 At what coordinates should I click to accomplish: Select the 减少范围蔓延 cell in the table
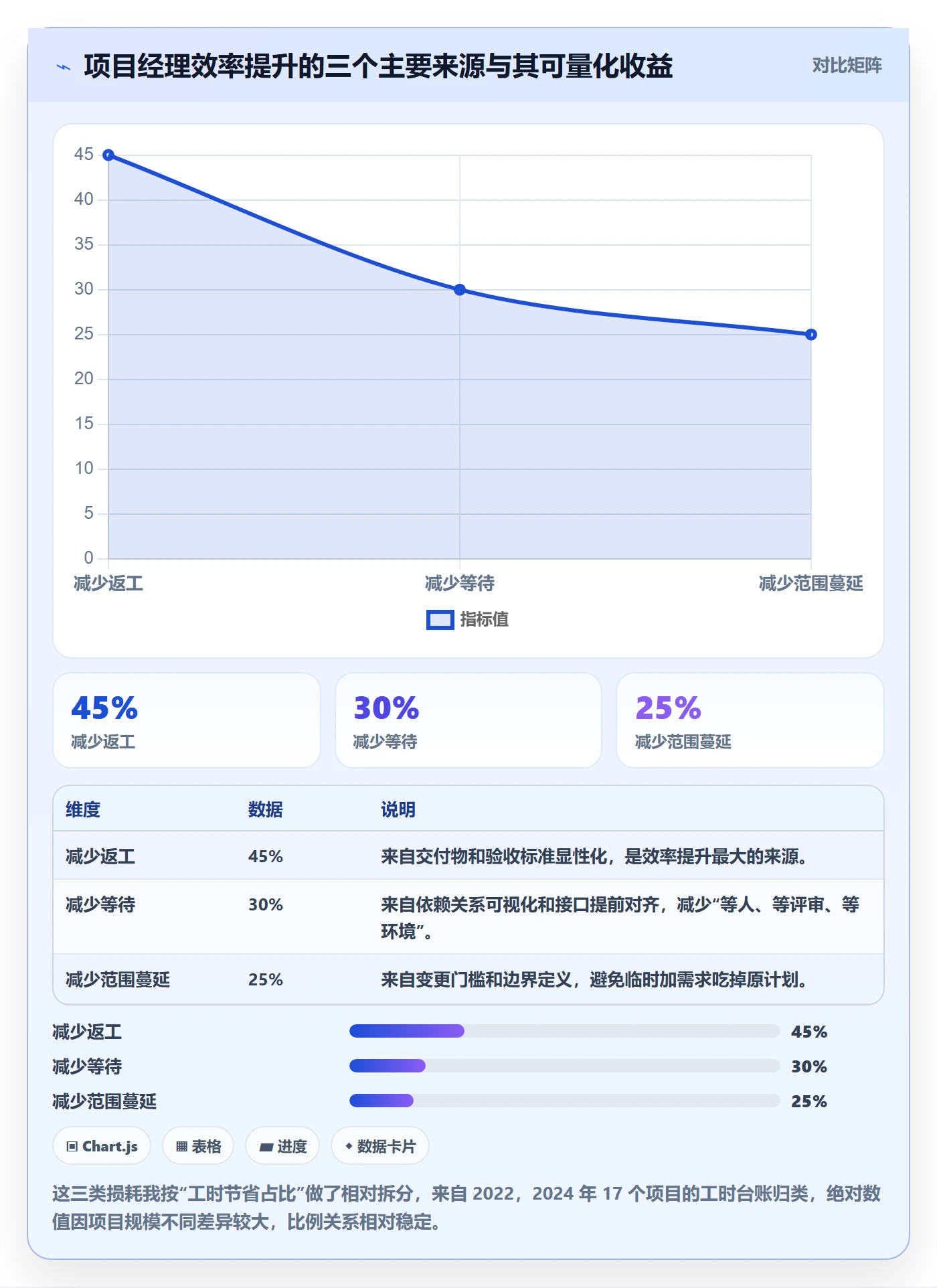click(x=118, y=979)
